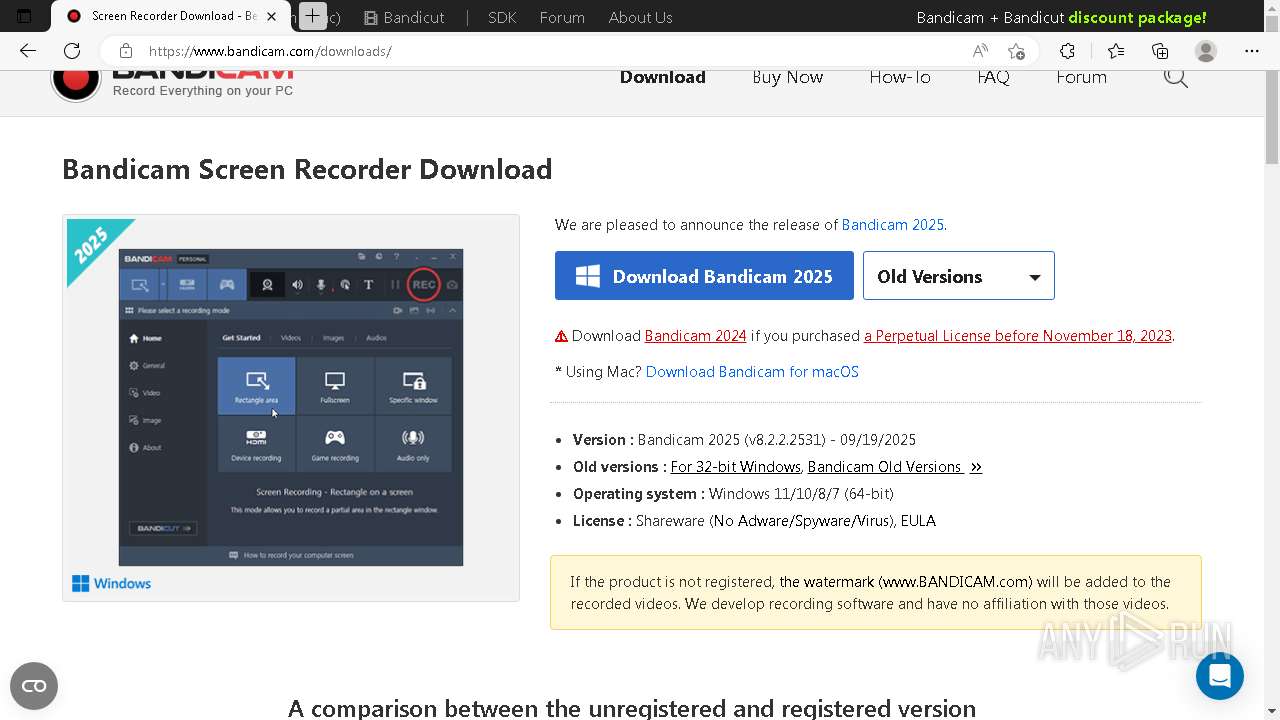Open Read aloud in address bar
The image size is (1280, 720).
(x=980, y=51)
